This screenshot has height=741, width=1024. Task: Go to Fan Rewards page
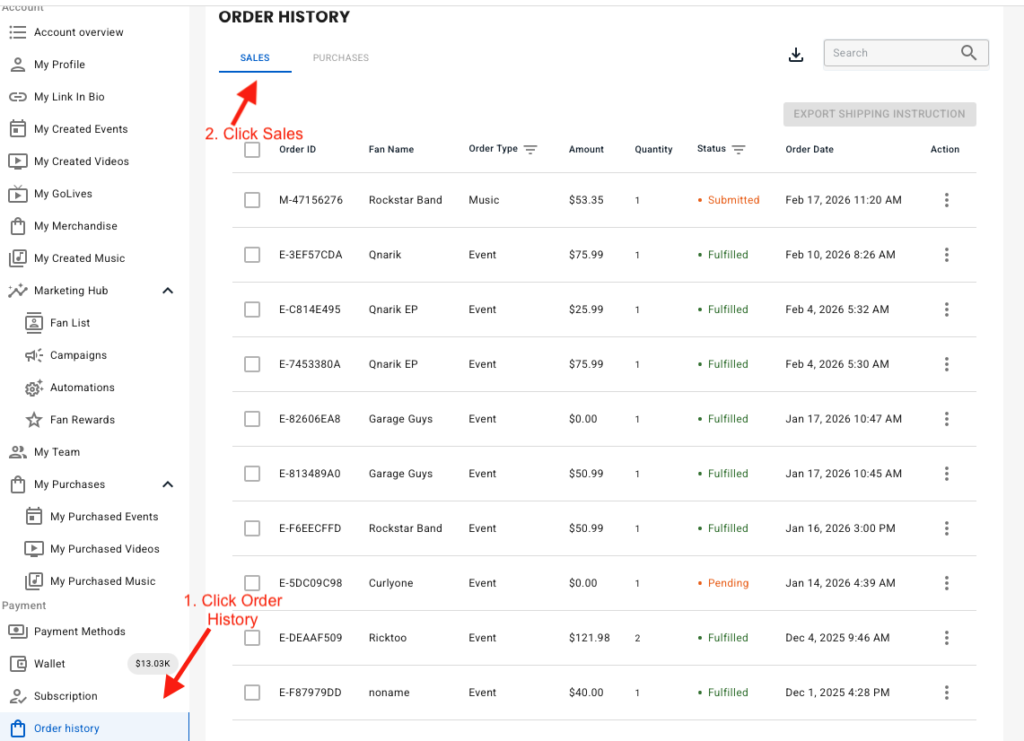point(82,420)
